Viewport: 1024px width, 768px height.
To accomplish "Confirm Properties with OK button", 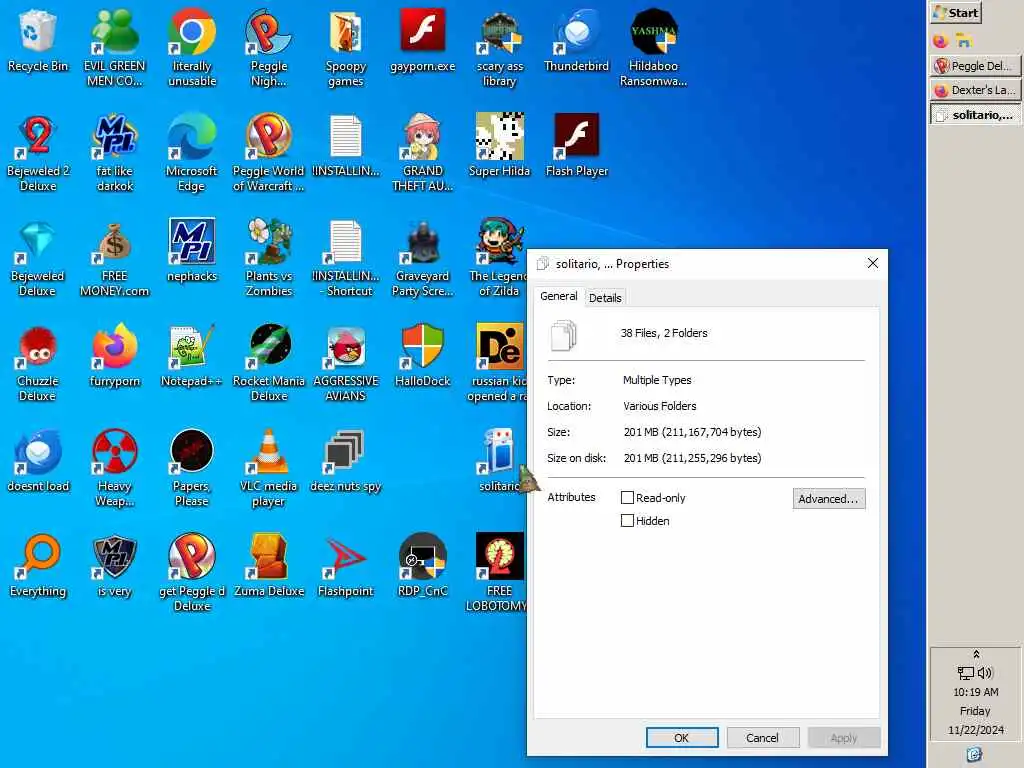I will [682, 737].
